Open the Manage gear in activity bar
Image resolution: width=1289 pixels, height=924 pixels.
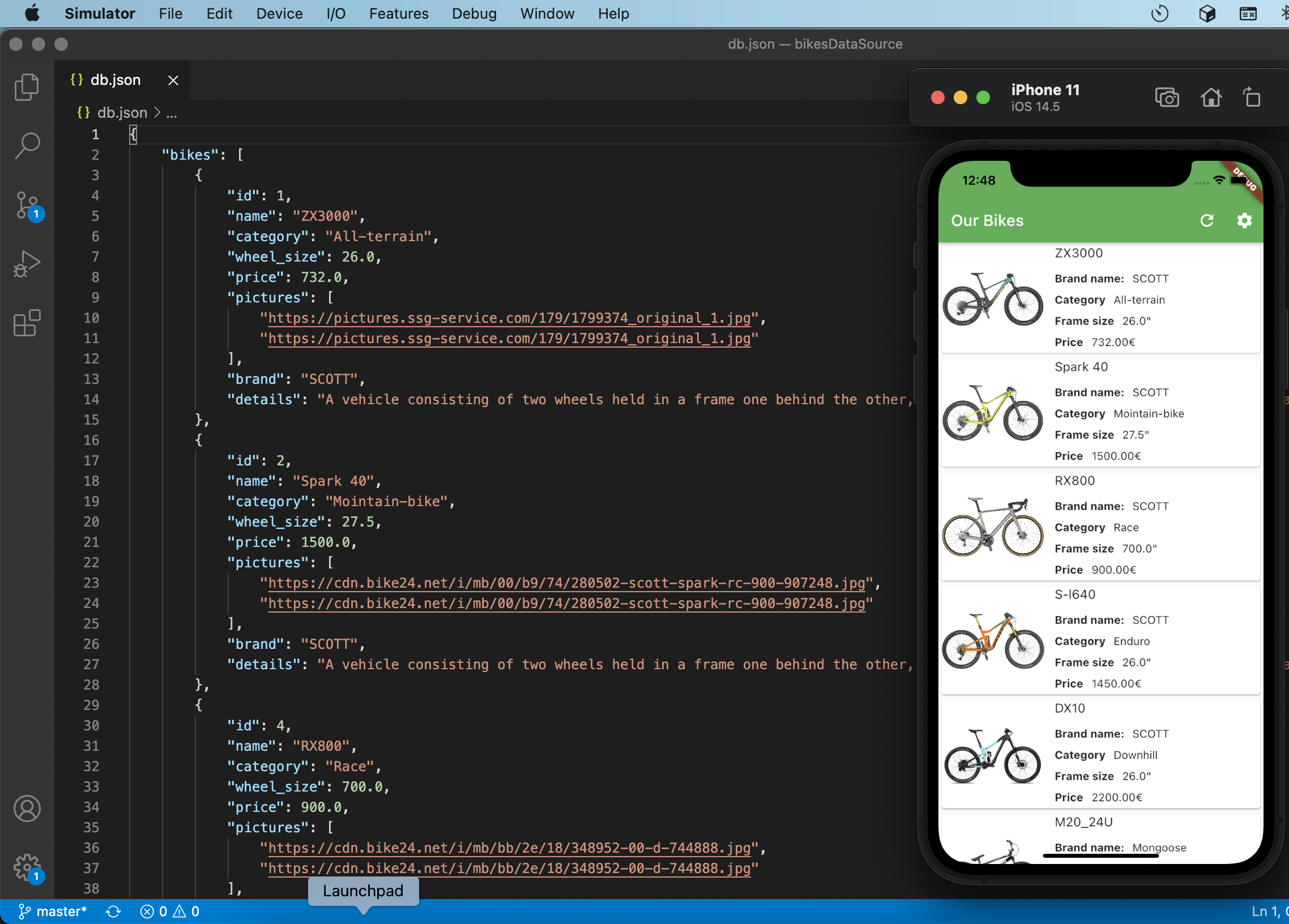pos(27,867)
